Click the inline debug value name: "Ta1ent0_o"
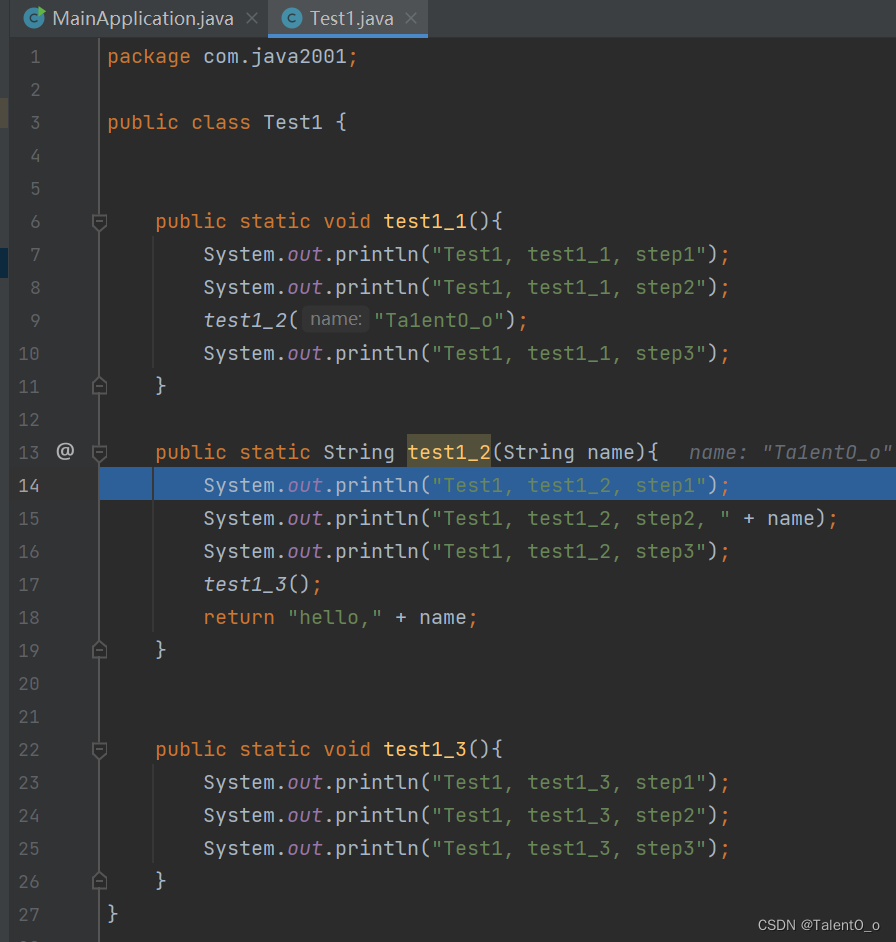 [790, 452]
